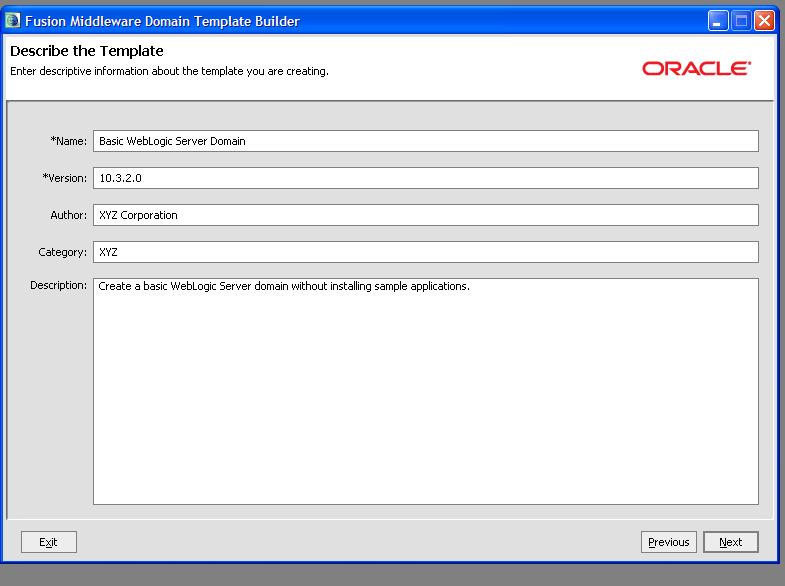Click the application icon in title bar
Viewport: 785px width, 586px height.
coord(12,21)
